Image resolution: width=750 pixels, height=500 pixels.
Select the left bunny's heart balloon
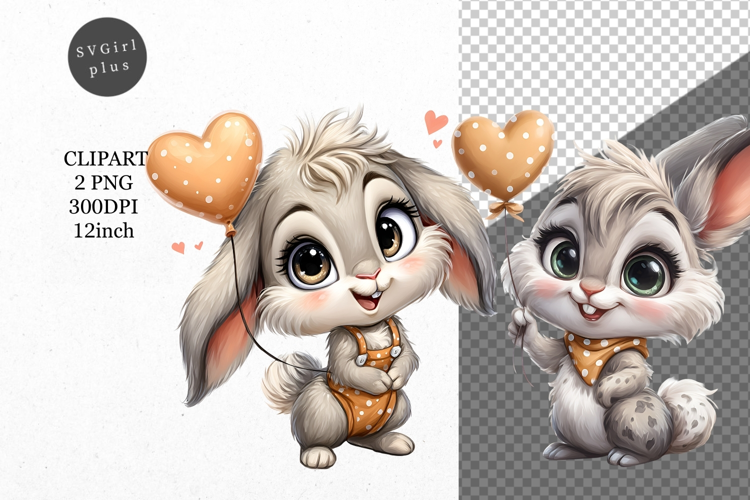pos(204,166)
